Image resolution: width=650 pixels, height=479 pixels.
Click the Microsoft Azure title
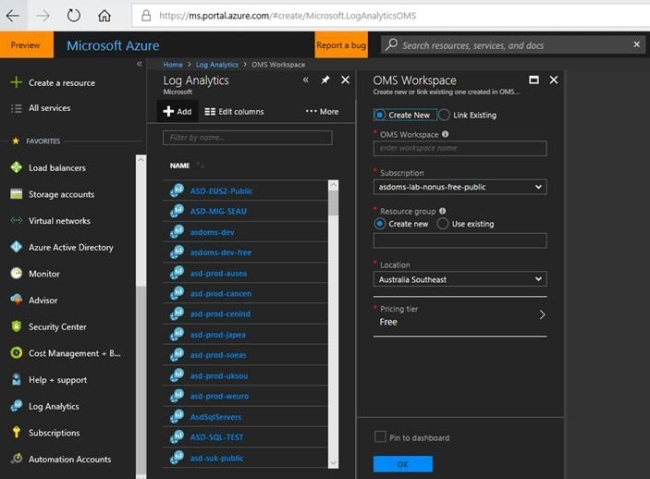click(113, 46)
